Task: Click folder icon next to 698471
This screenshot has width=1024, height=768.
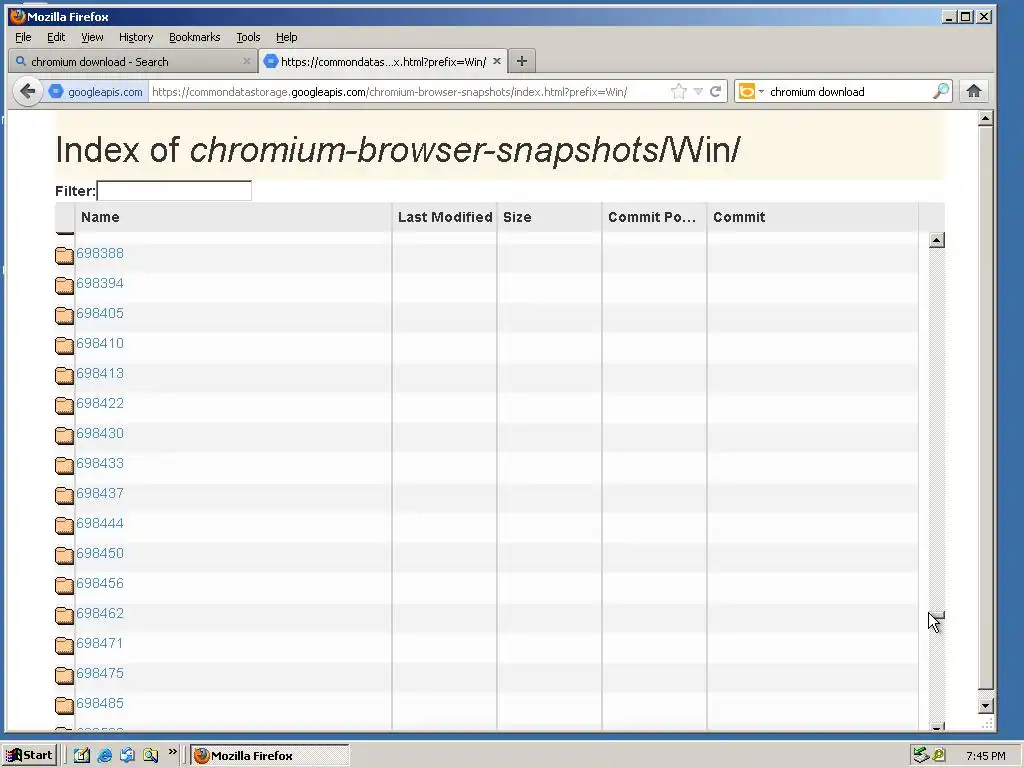Action: pos(64,645)
